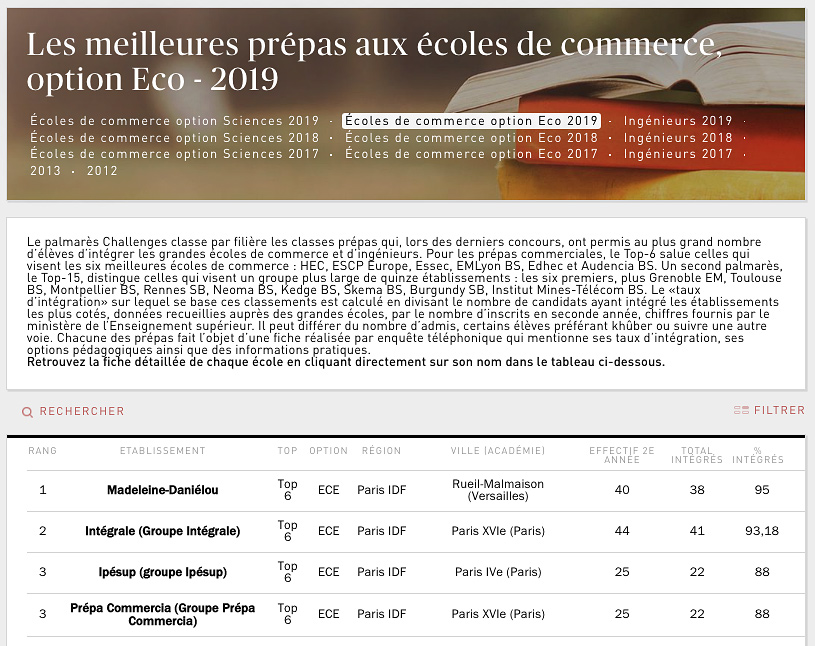The image size is (815, 646).
Task: Click rank number 1 in the table
Action: (43, 490)
